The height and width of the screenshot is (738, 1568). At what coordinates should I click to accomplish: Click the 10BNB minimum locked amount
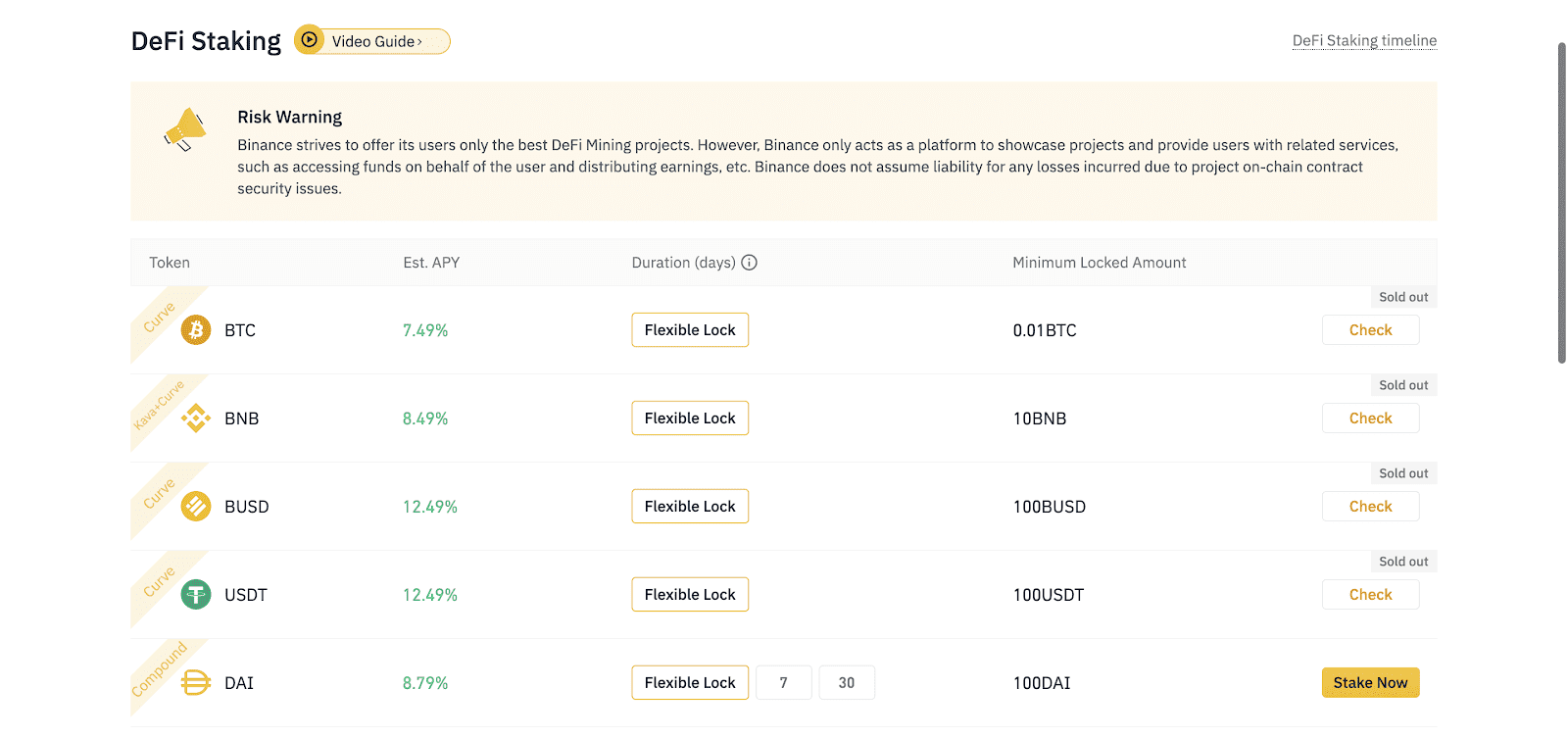click(x=1040, y=418)
